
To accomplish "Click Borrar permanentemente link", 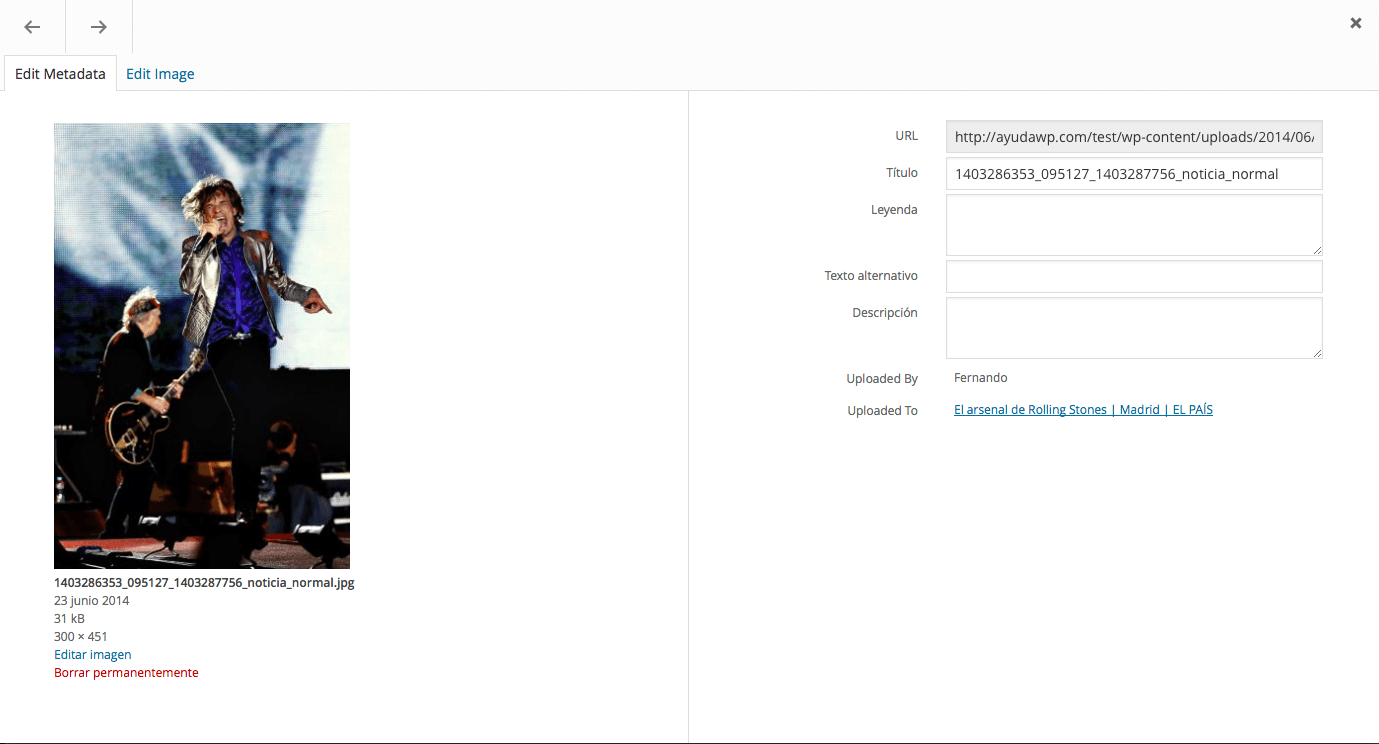I will coord(126,672).
